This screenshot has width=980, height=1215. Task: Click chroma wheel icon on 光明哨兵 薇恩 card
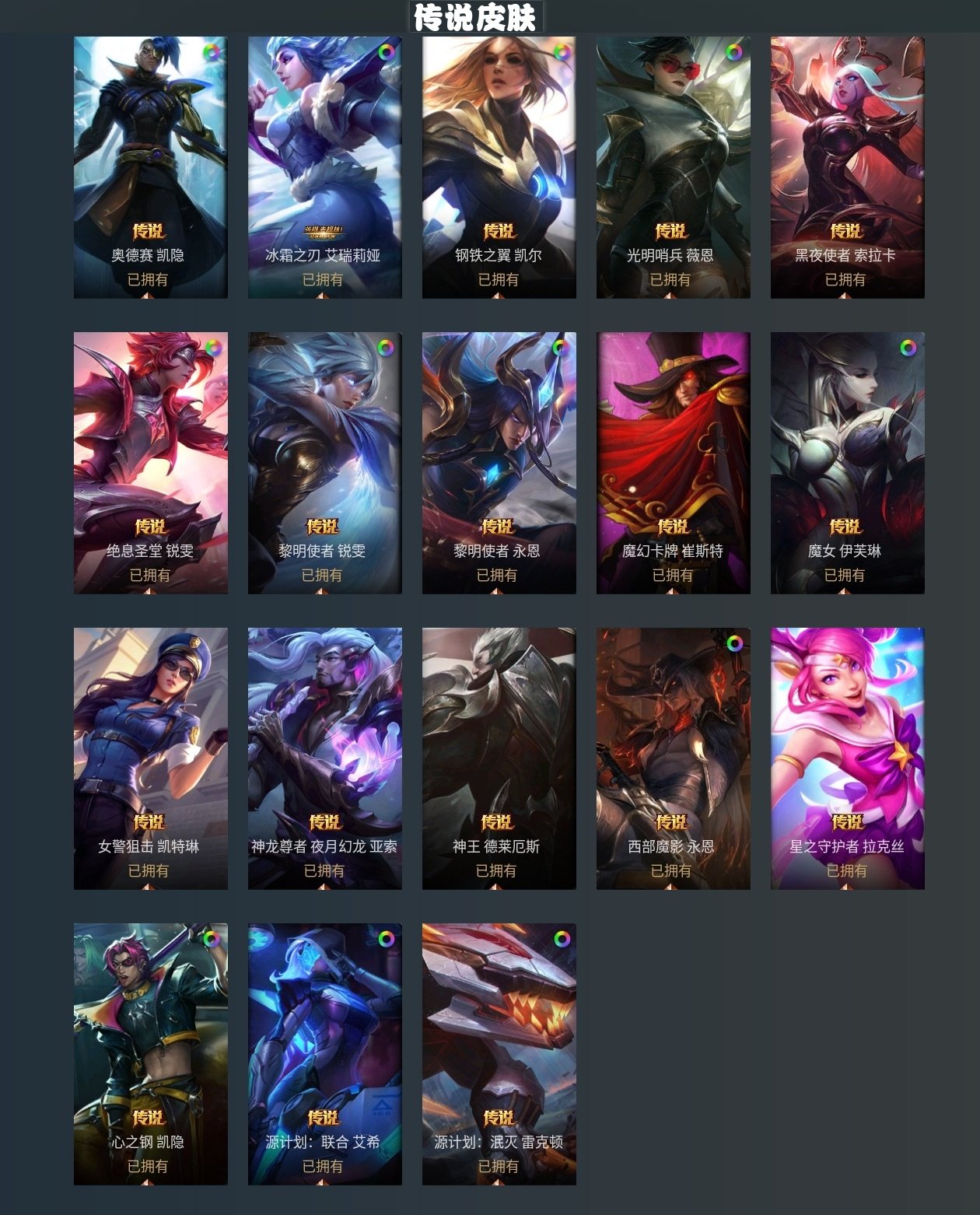734,53
